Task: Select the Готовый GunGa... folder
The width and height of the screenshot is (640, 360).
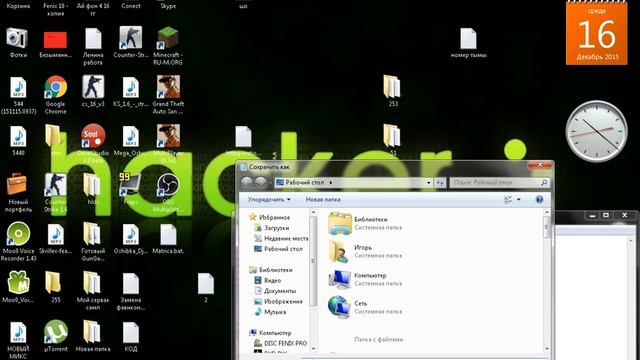Action: (92, 234)
